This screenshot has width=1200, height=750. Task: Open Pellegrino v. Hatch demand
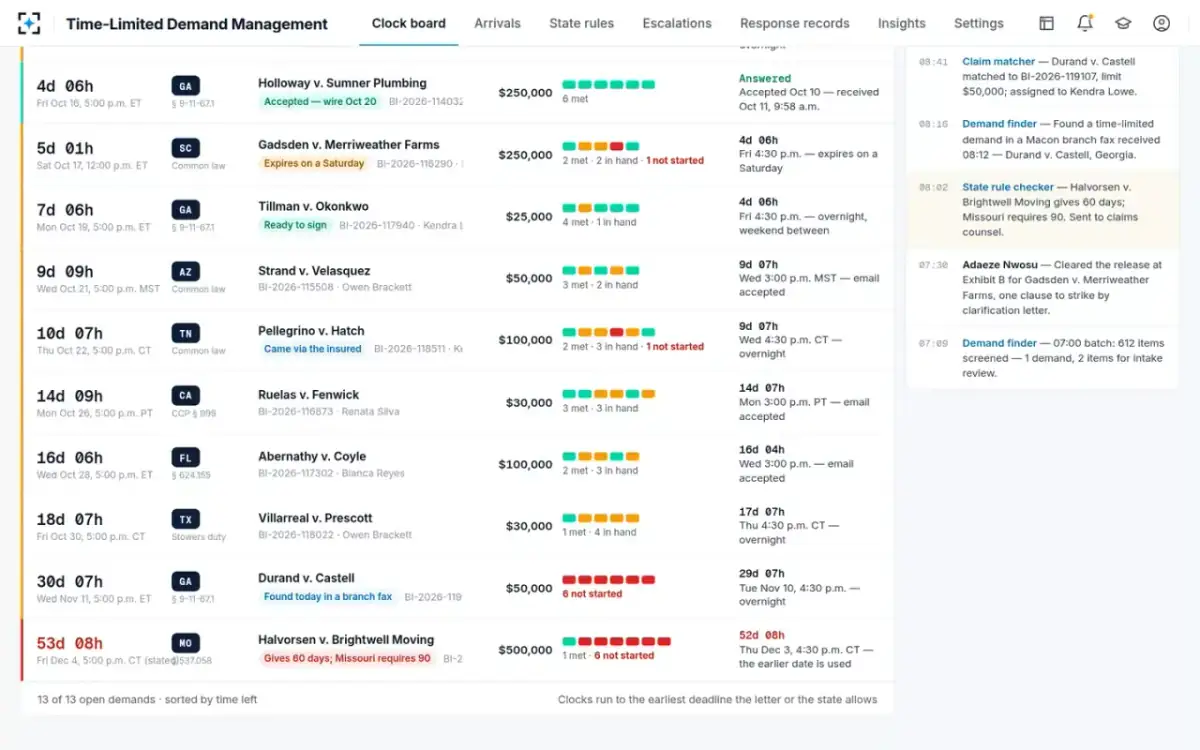coord(311,331)
